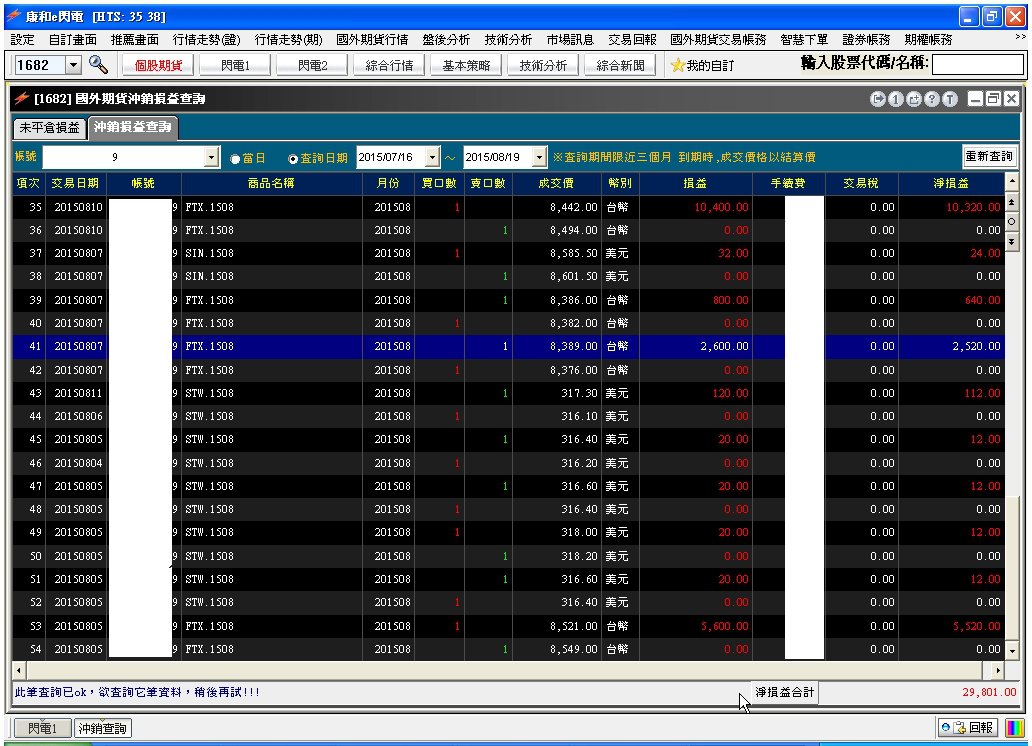Click the start date field 2015/07/16

coord(391,157)
